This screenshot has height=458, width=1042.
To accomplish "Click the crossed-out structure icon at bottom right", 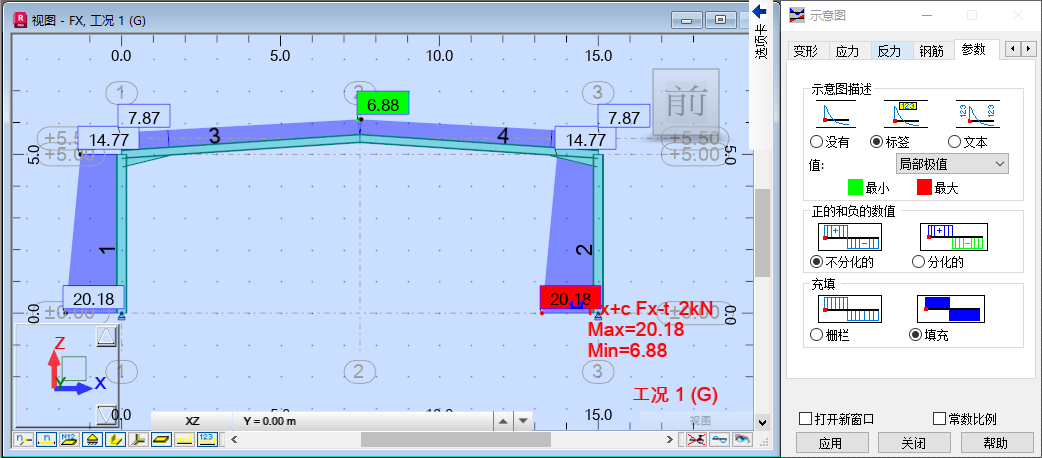I will click(696, 439).
